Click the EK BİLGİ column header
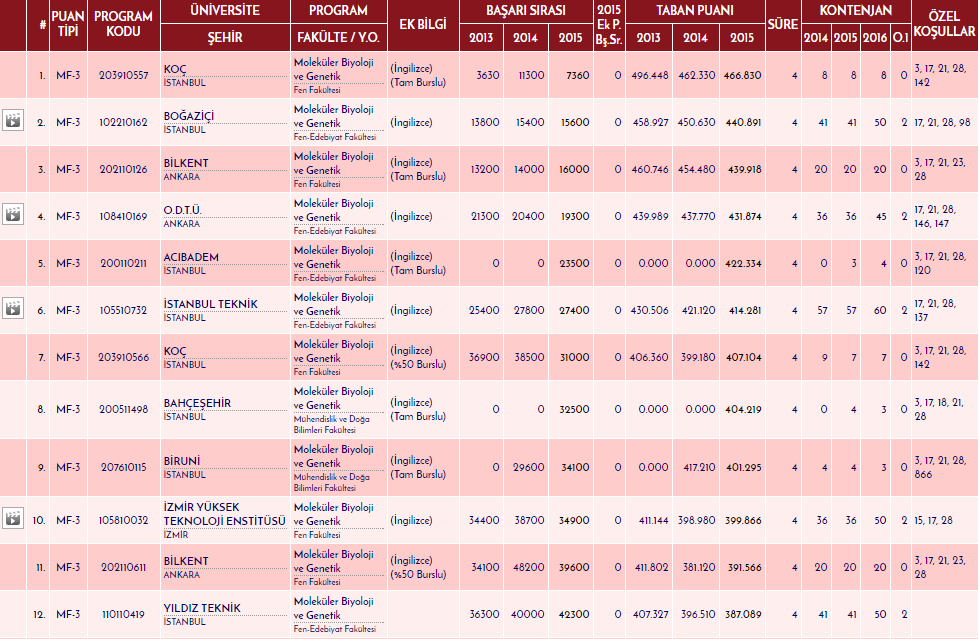Viewport: 979px width, 639px height. click(x=423, y=24)
